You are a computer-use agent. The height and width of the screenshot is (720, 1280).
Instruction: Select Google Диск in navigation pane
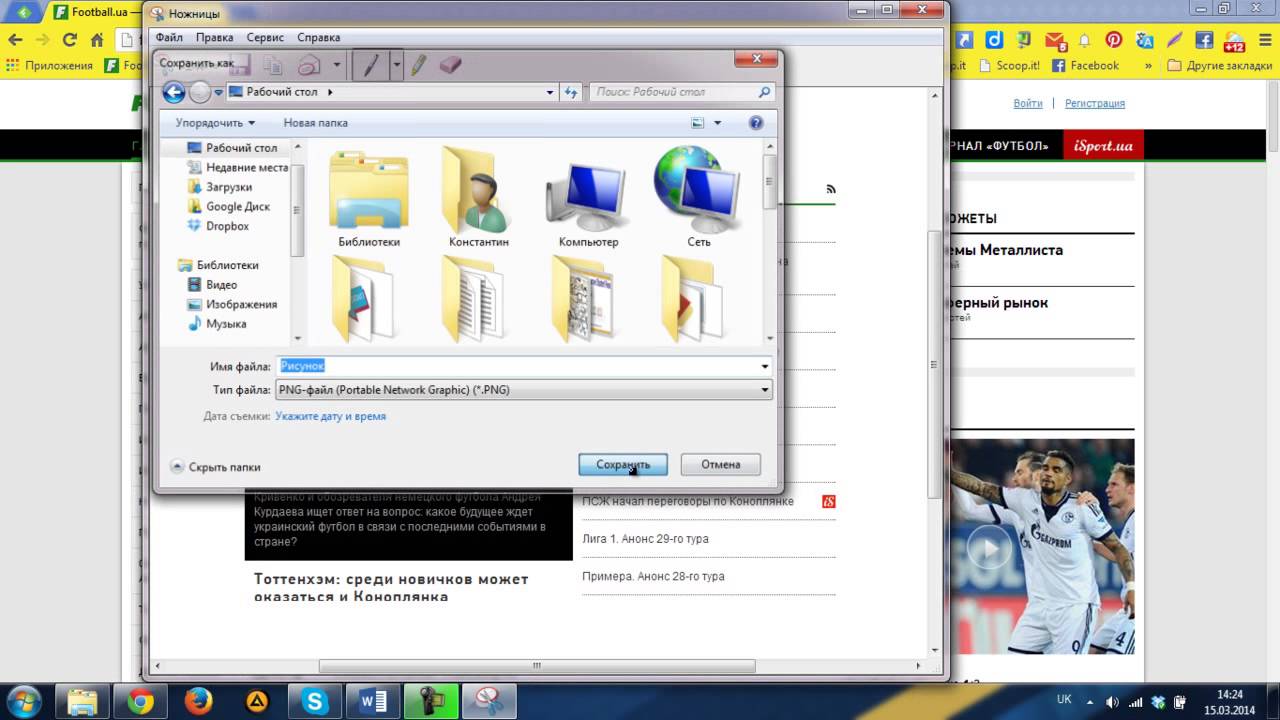[x=229, y=206]
